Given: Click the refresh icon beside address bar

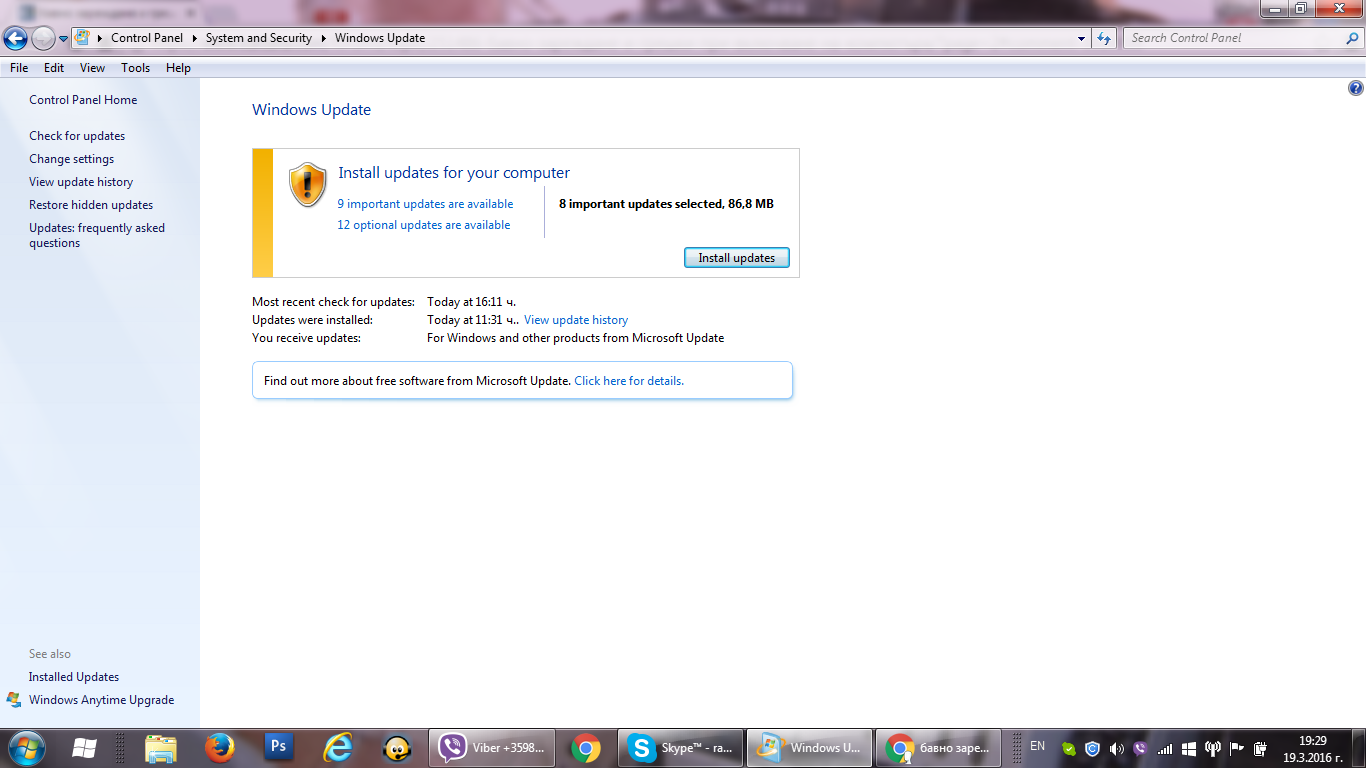Looking at the screenshot, I should 1104,38.
